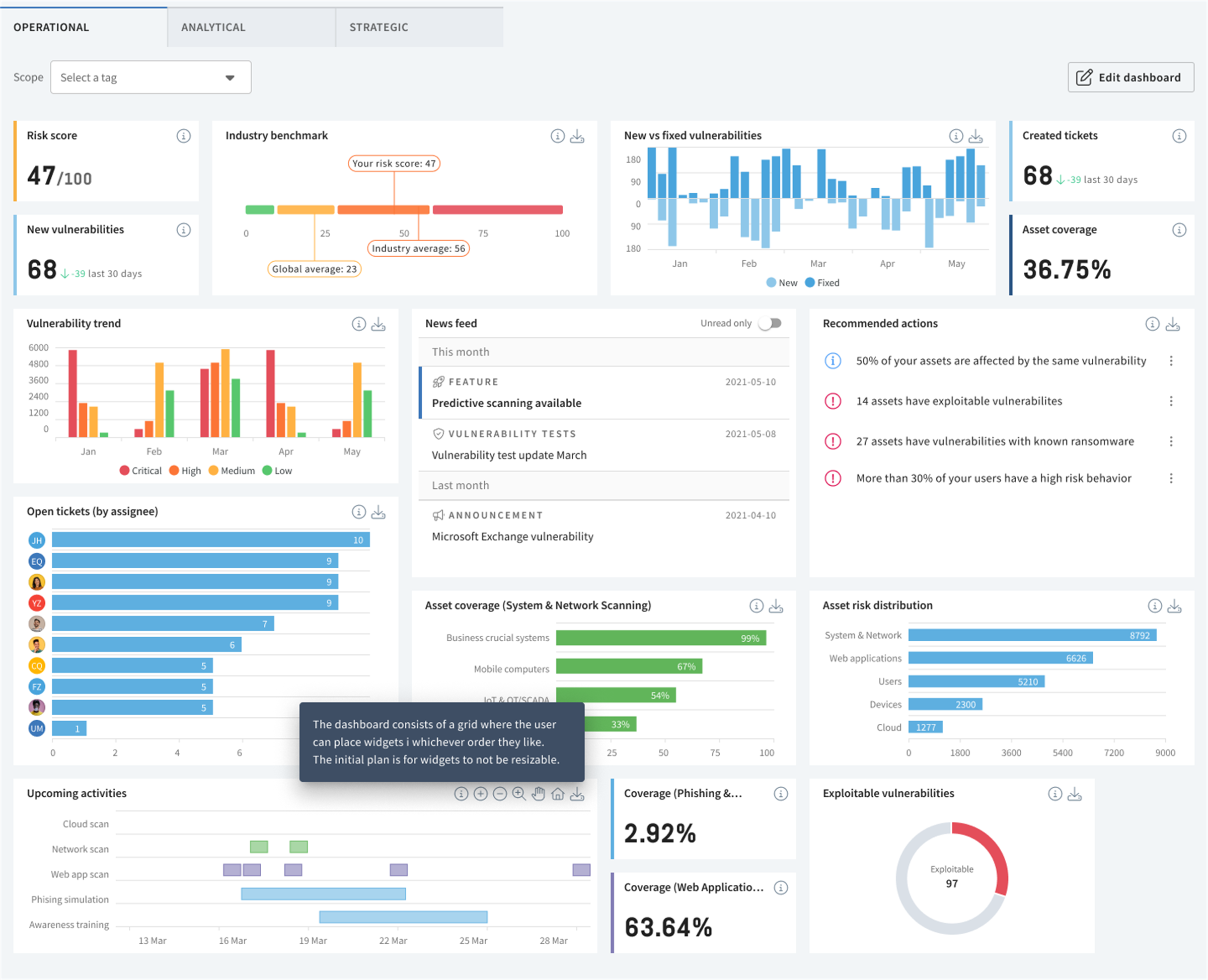Image resolution: width=1208 pixels, height=980 pixels.
Task: Show Asset coverage System & Network info
Action: point(757,607)
